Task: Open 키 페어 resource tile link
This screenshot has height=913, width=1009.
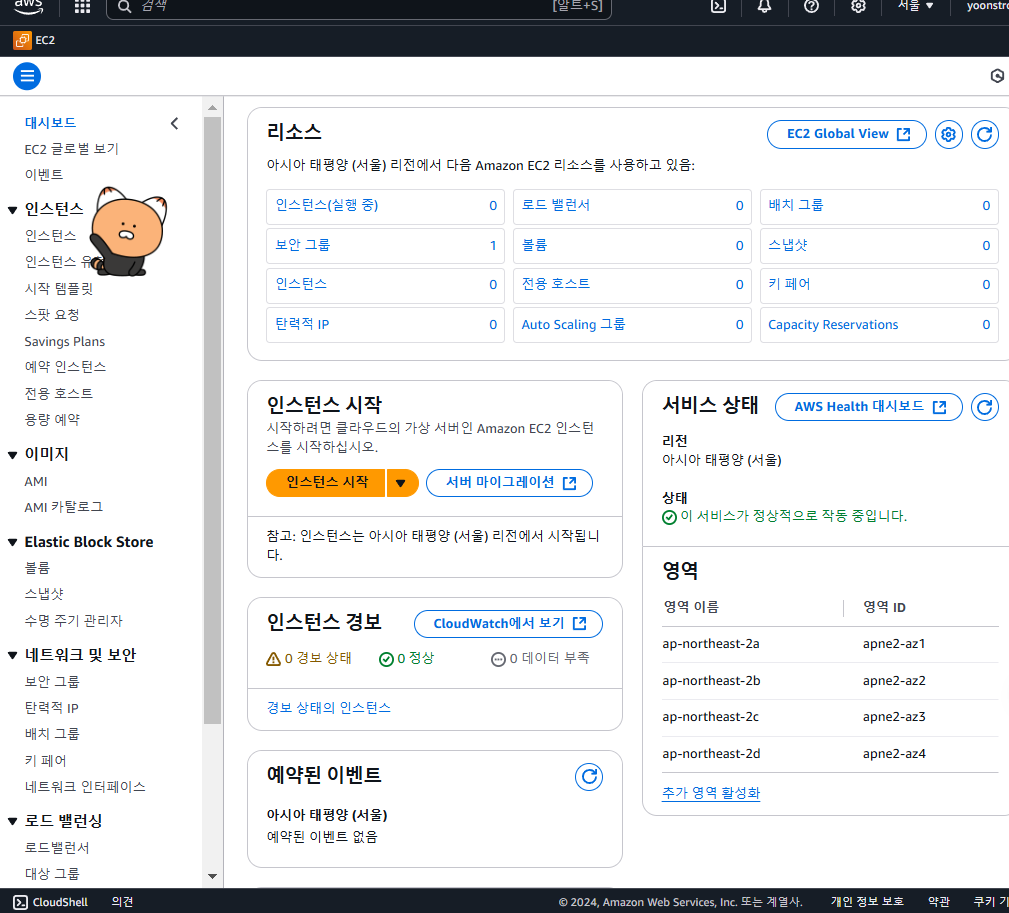Action: point(789,284)
